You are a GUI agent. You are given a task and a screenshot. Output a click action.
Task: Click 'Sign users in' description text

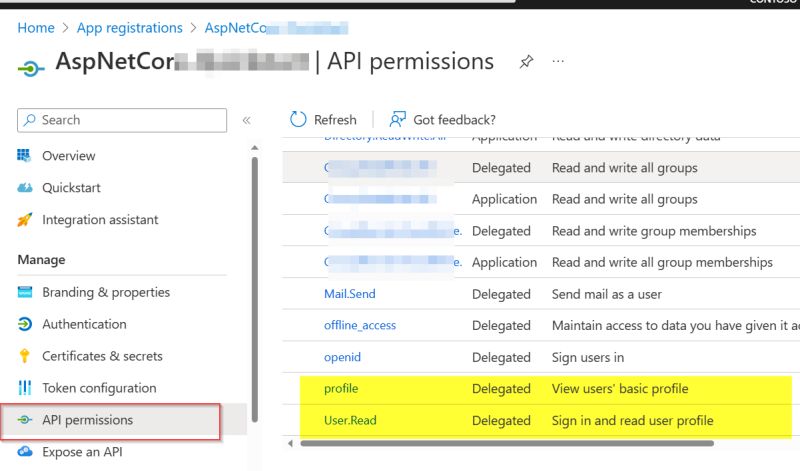pos(588,357)
